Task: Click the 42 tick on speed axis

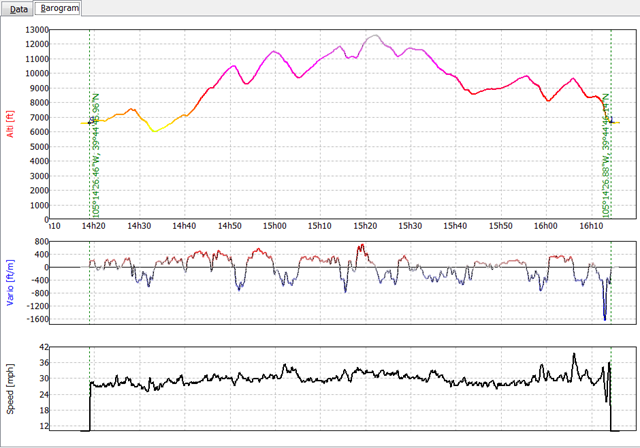Action: [43, 348]
